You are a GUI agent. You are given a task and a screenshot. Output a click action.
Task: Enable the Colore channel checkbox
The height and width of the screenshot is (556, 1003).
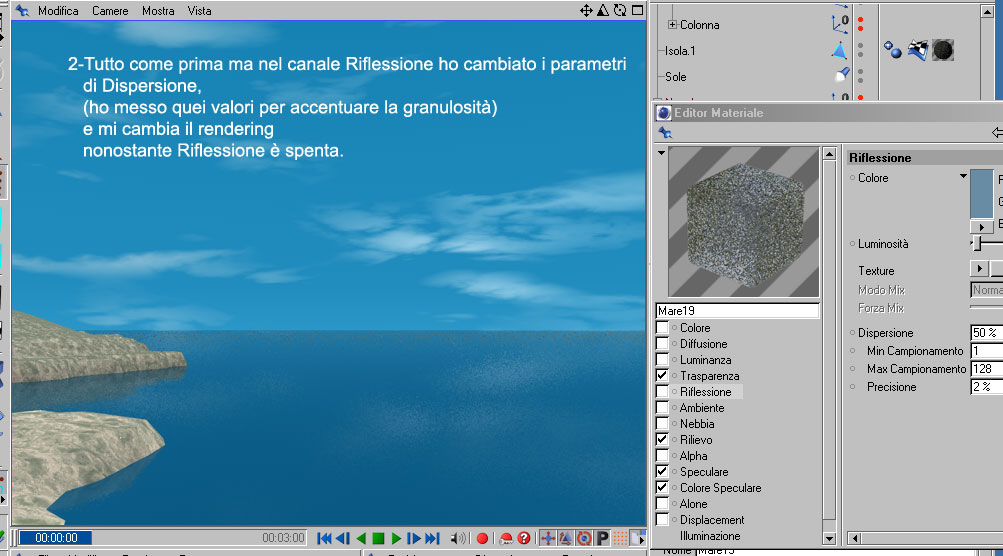coord(662,328)
